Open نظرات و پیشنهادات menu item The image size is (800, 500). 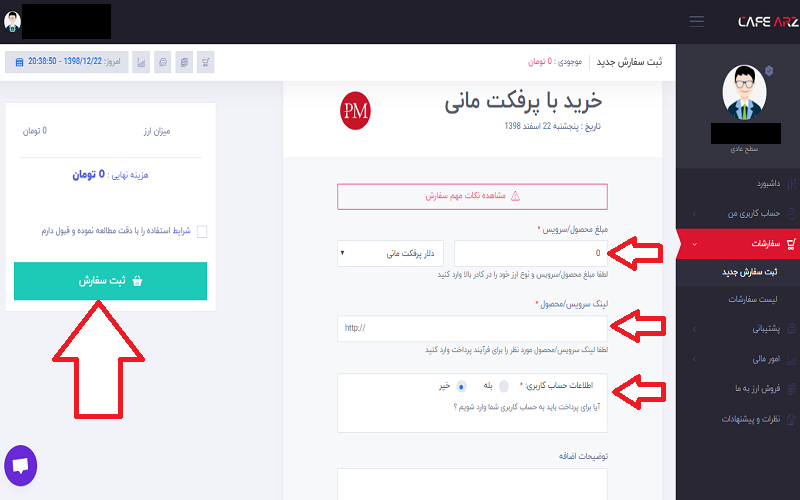751,419
